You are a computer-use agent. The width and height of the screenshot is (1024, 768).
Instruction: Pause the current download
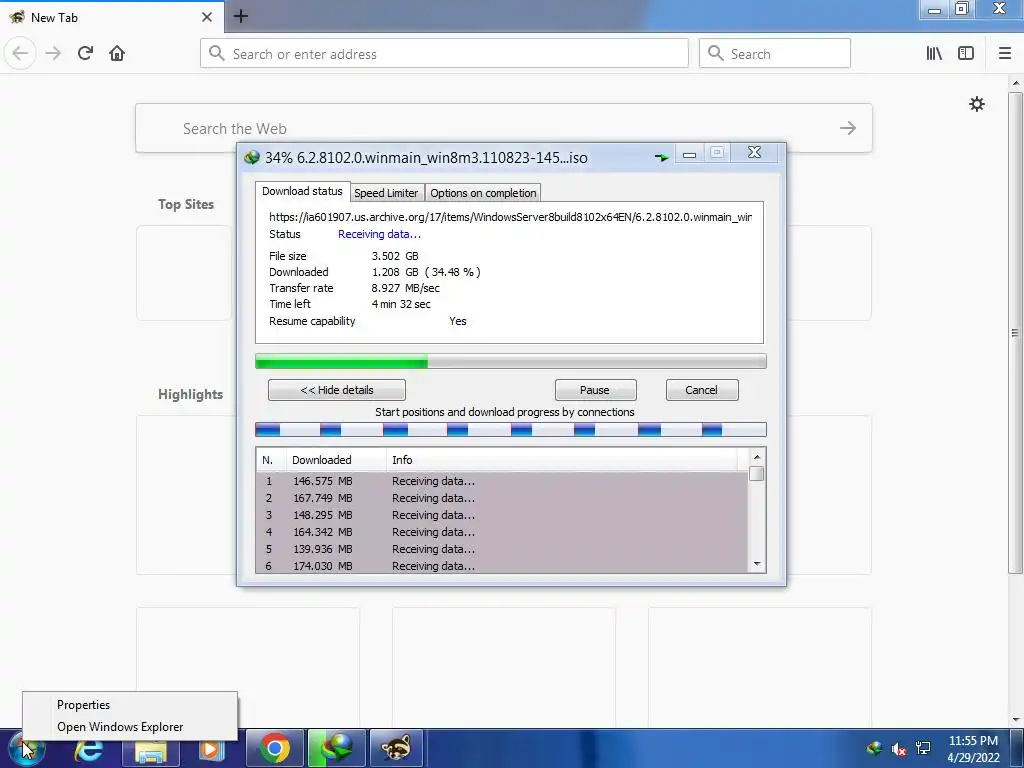595,390
